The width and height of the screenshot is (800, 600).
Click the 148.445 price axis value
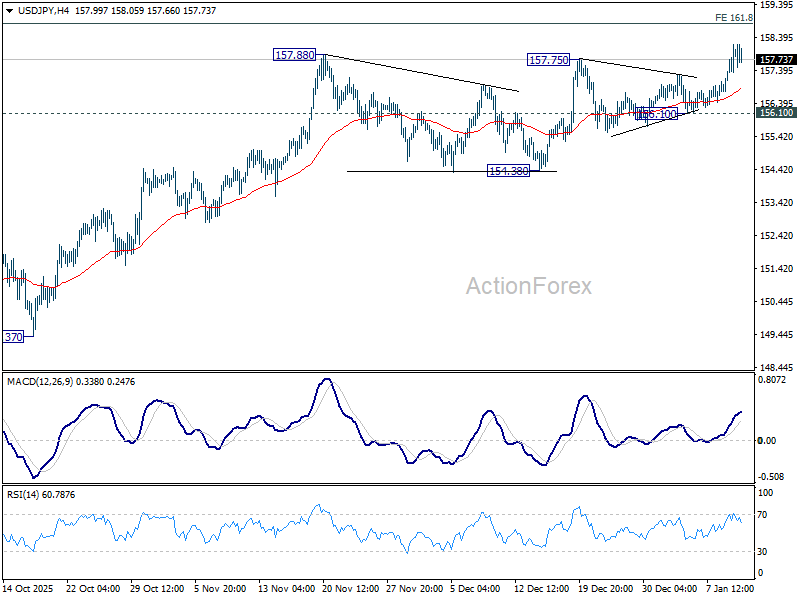[x=776, y=367]
